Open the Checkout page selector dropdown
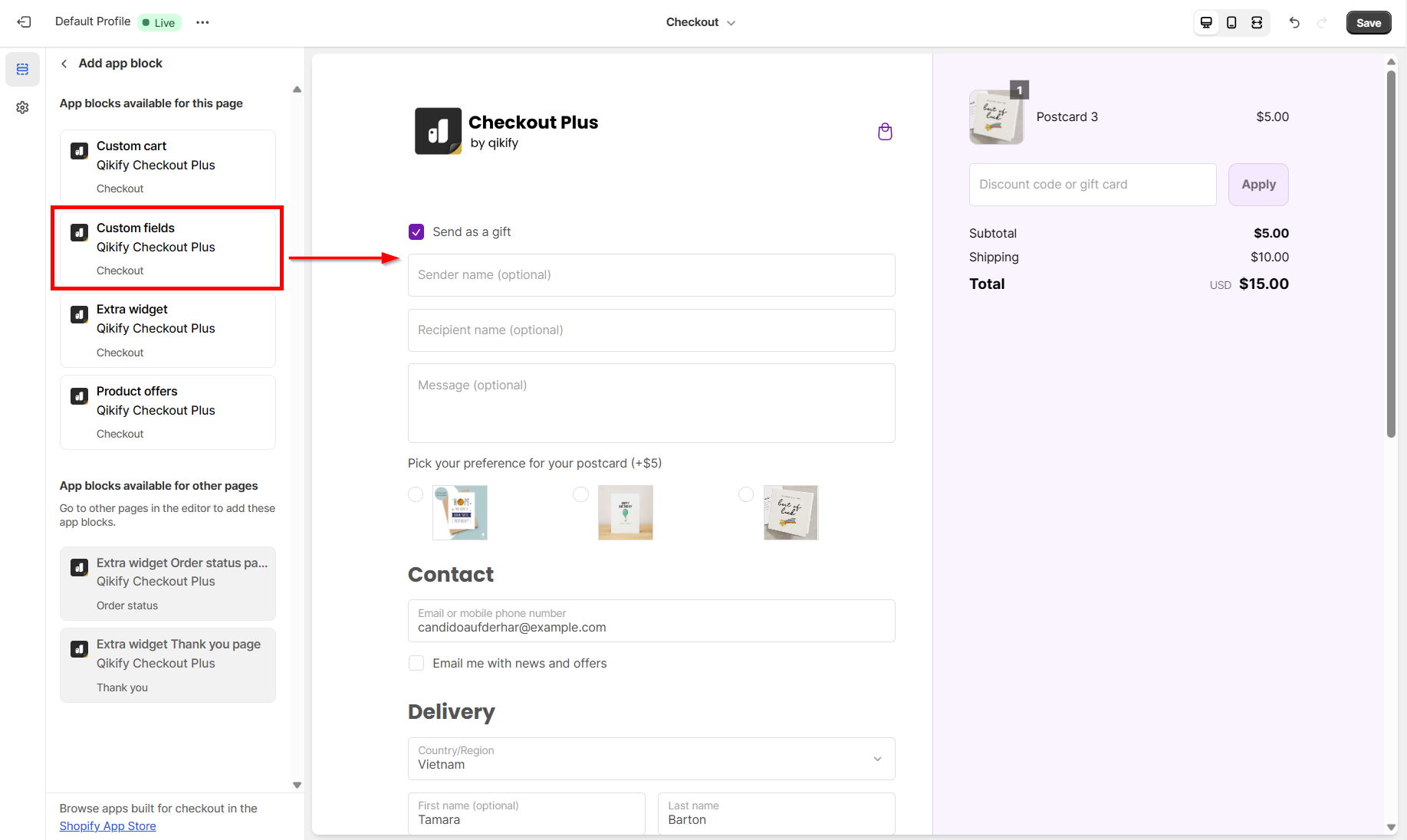The width and height of the screenshot is (1407, 840). click(x=700, y=22)
